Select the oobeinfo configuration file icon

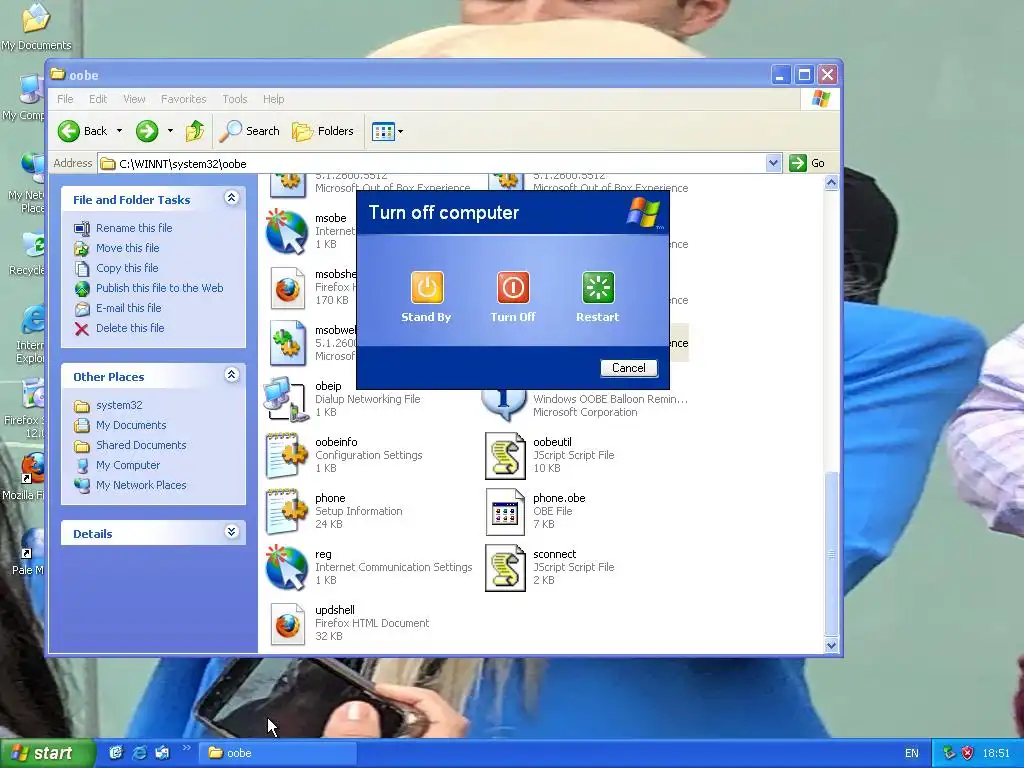click(287, 455)
